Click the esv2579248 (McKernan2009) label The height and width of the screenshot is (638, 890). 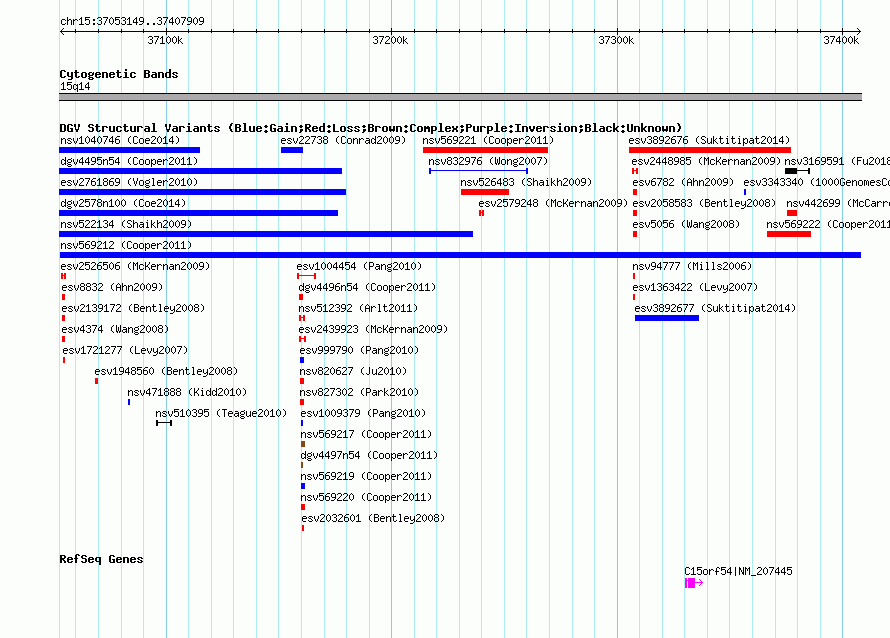[553, 203]
